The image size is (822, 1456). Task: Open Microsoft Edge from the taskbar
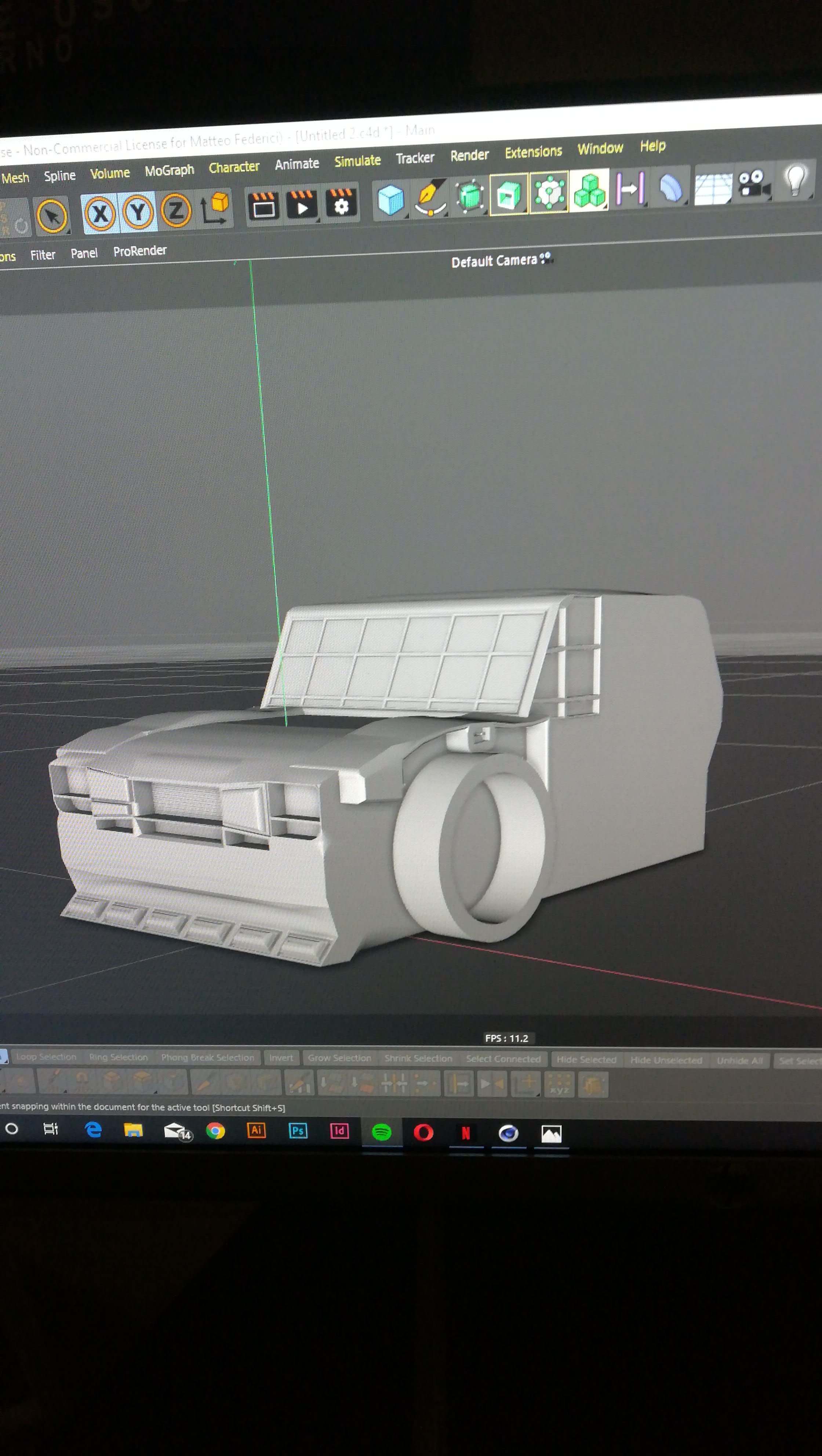[93, 1130]
